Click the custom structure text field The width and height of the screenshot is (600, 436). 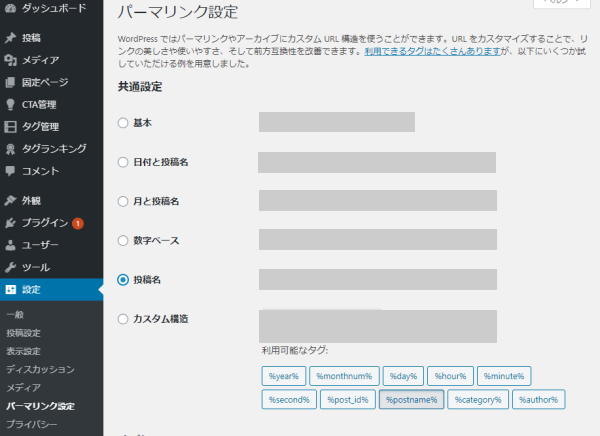(x=378, y=325)
